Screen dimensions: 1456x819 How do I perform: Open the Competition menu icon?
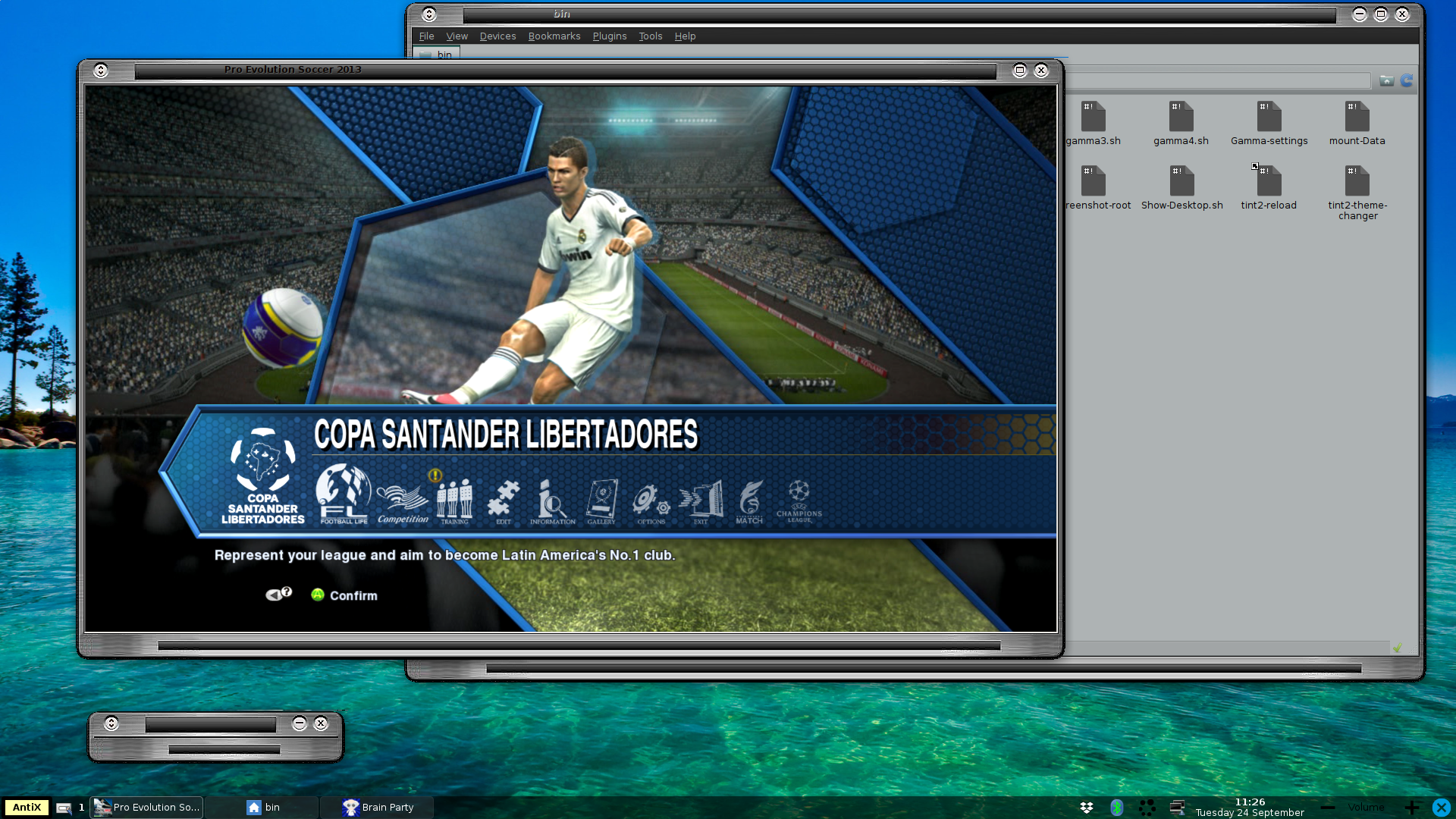403,503
